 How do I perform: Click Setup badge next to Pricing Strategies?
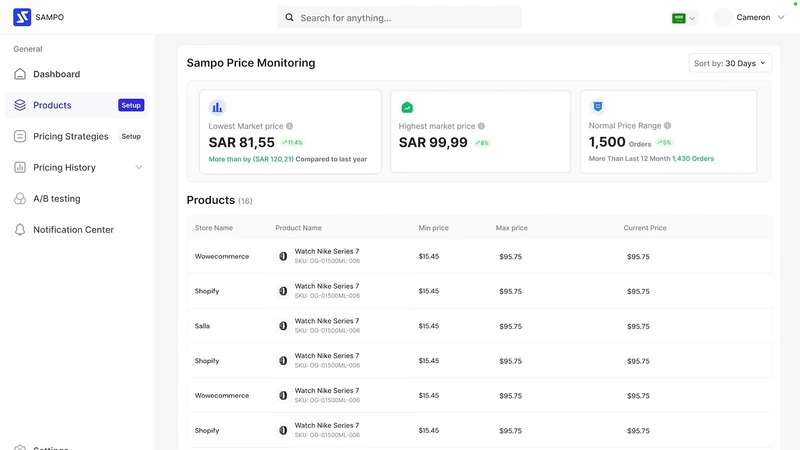click(x=131, y=136)
